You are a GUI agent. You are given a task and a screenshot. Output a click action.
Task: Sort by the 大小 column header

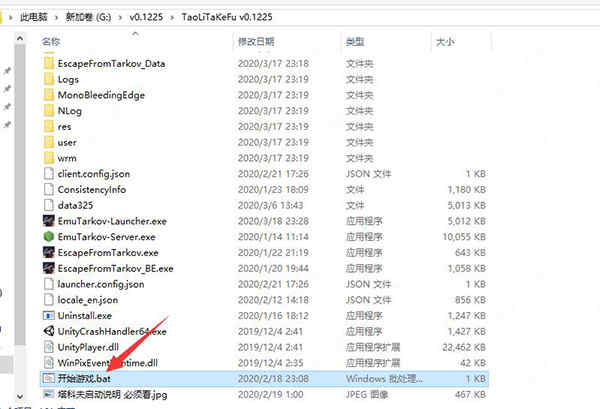click(445, 41)
